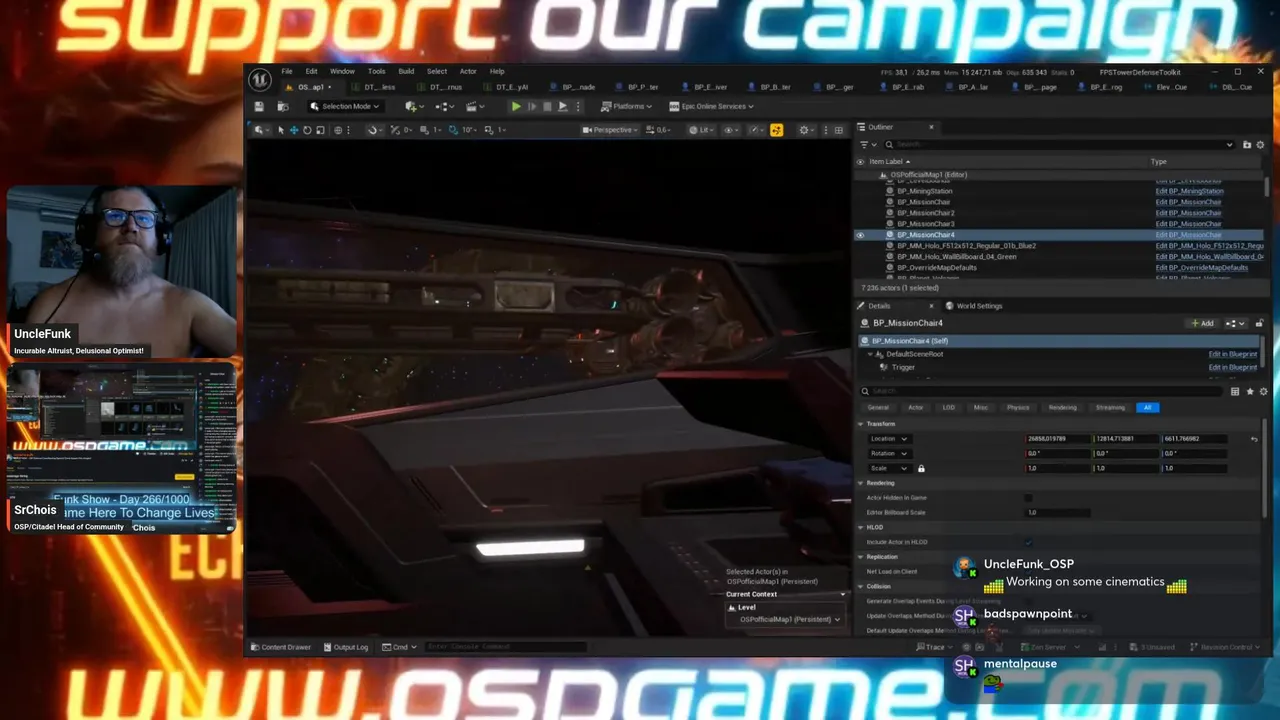Screen dimensions: 1280x720
Task: Click the Eject/possess toolbar button
Action: (x=562, y=106)
